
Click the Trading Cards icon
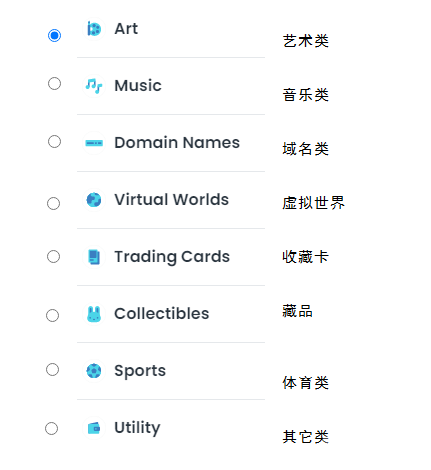(94, 257)
